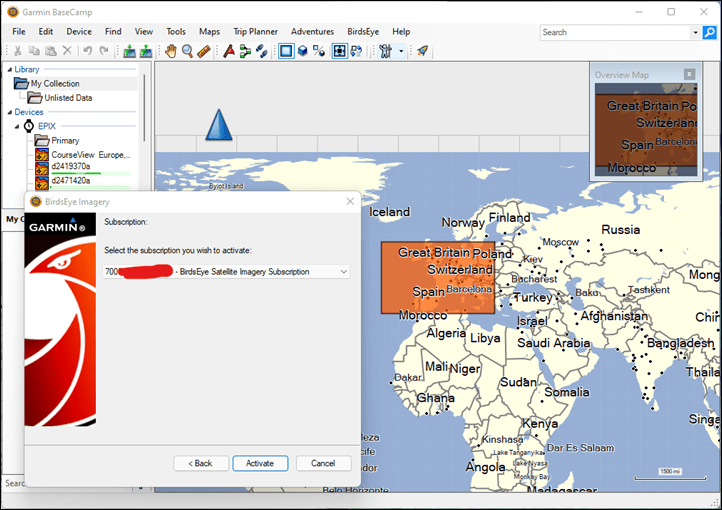Click the Iceland label on the map

pos(389,212)
